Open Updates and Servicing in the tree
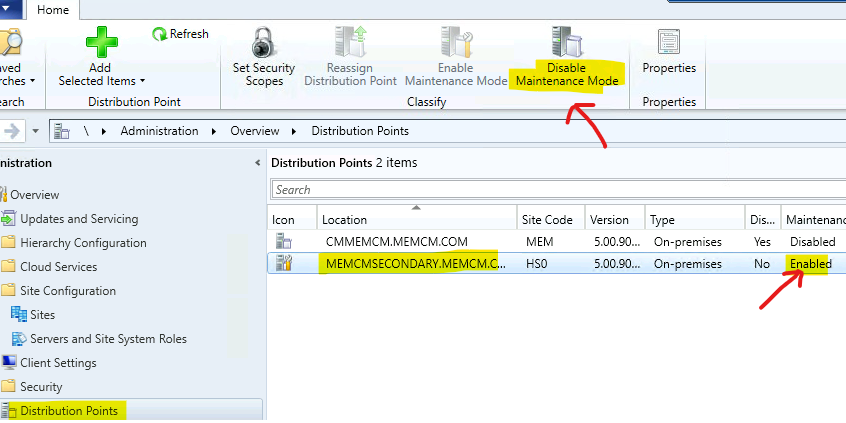Viewport: 846px width, 423px height. click(x=79, y=219)
